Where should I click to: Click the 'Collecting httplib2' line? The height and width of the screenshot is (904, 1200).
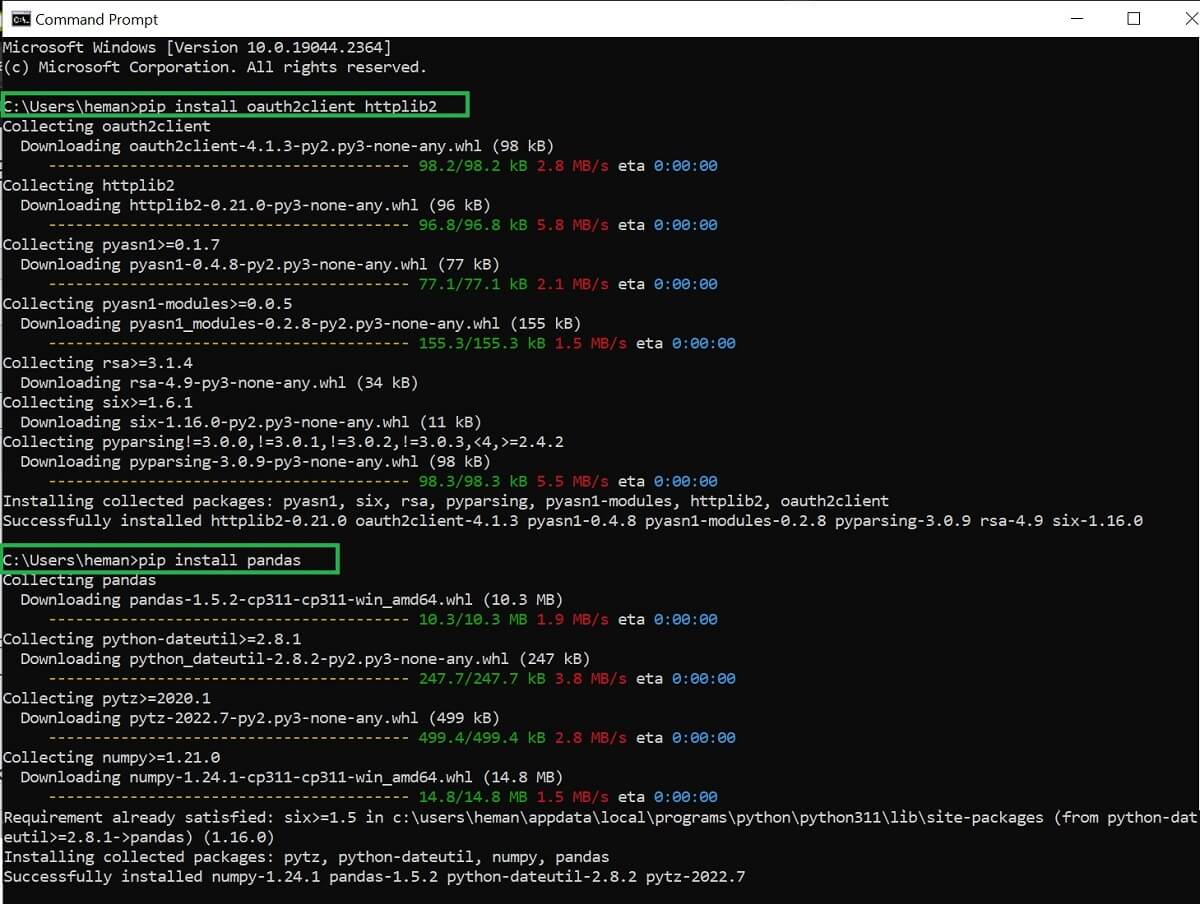89,185
